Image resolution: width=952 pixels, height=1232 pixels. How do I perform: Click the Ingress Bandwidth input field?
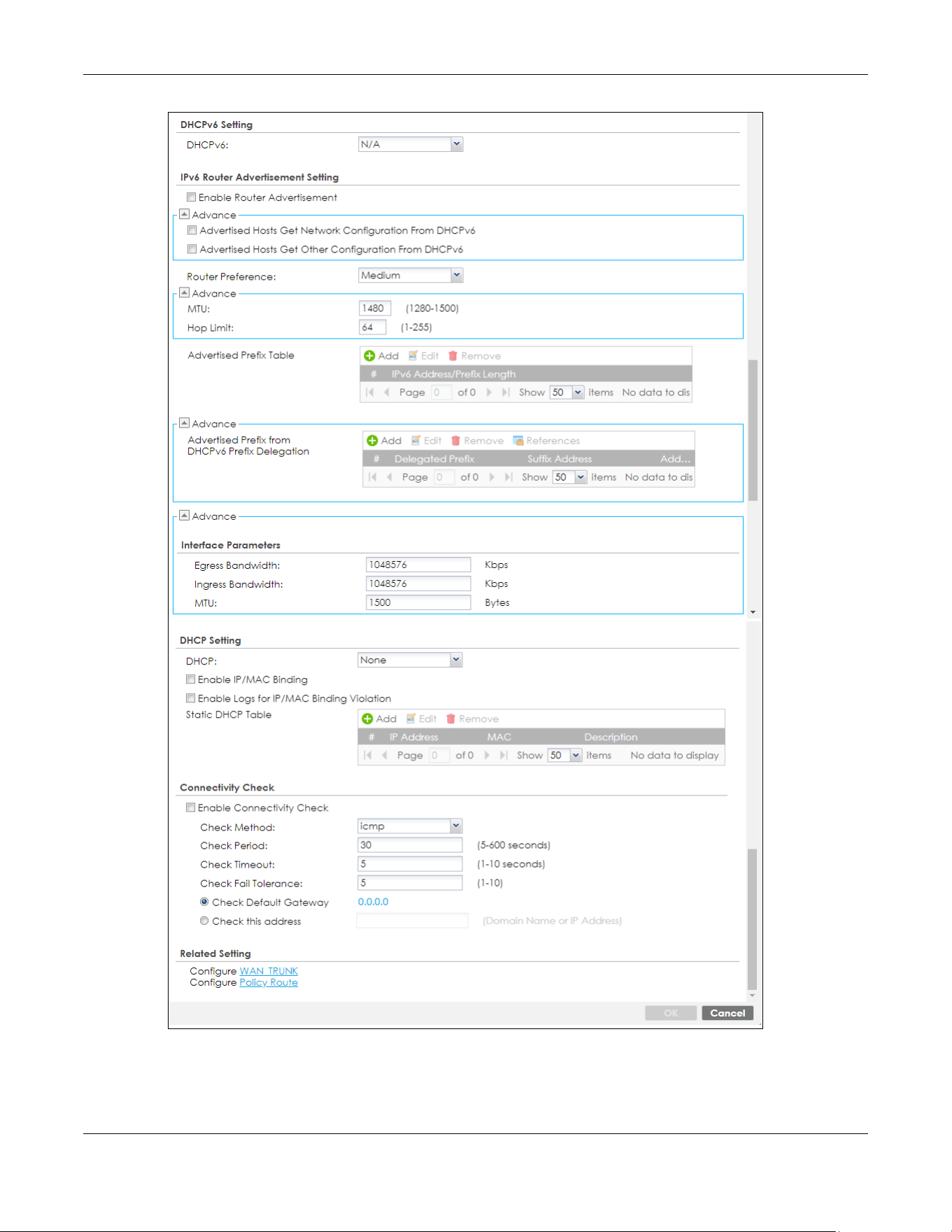pyautogui.click(x=418, y=583)
